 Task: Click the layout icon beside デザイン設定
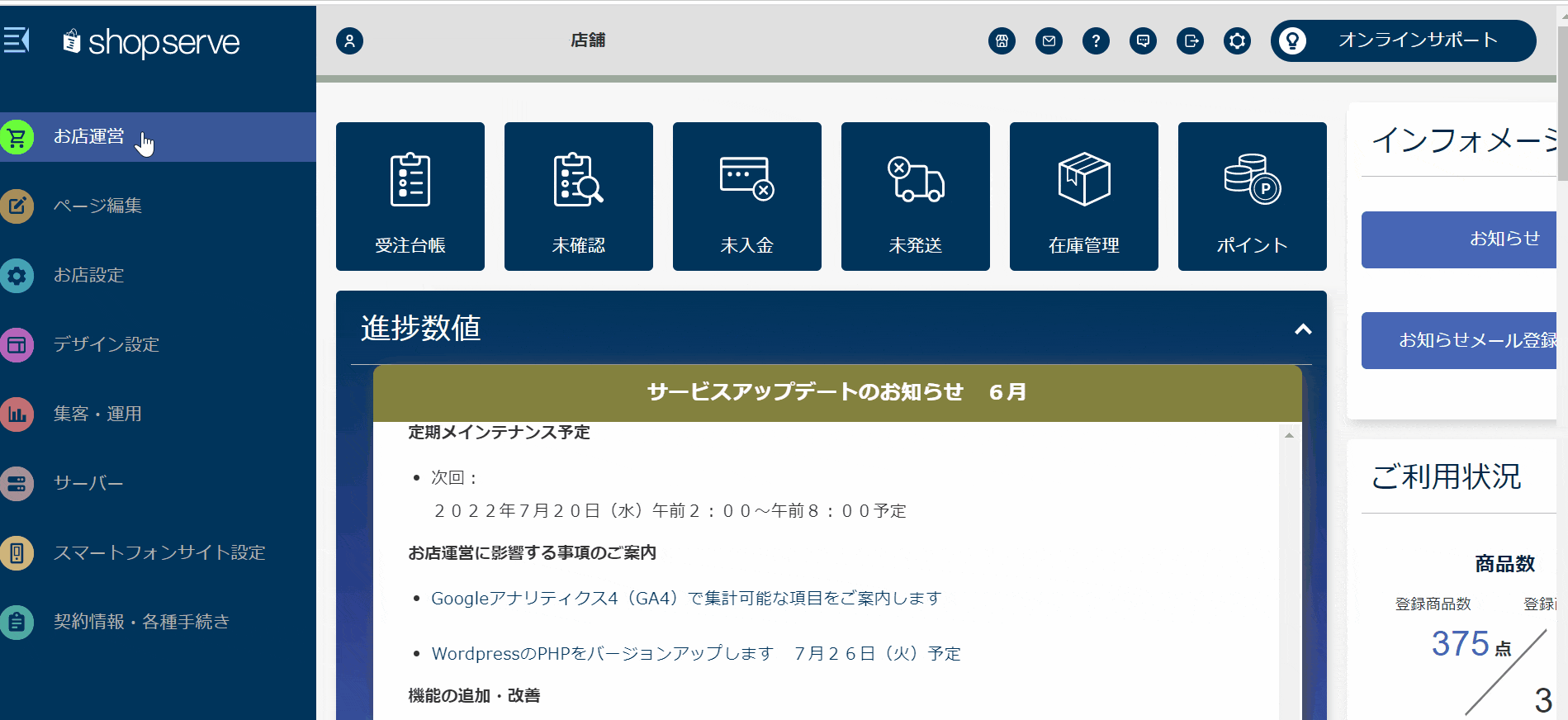point(17,345)
